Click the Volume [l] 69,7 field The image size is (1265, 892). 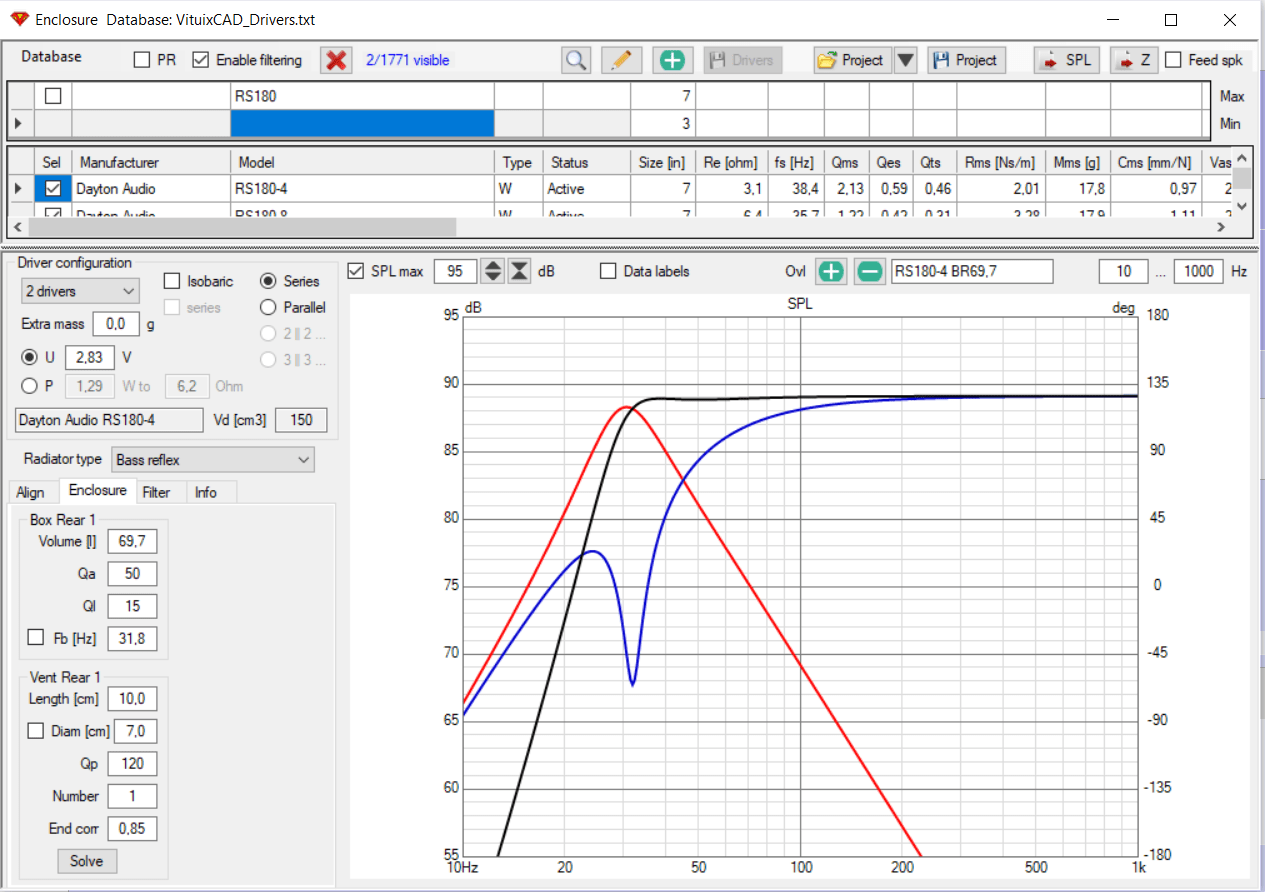132,541
